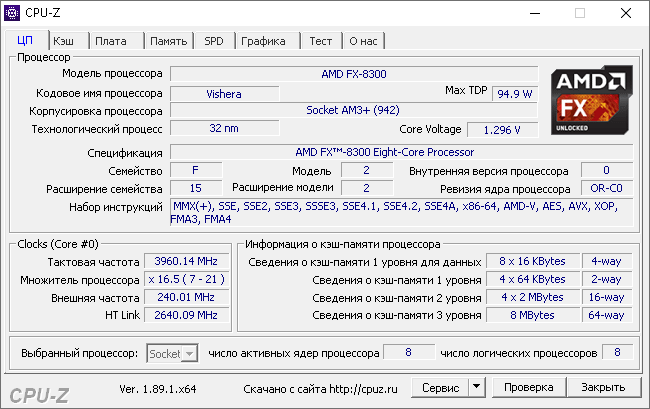Click the 2-way associativity value
650x409 pixels.
pos(607,279)
